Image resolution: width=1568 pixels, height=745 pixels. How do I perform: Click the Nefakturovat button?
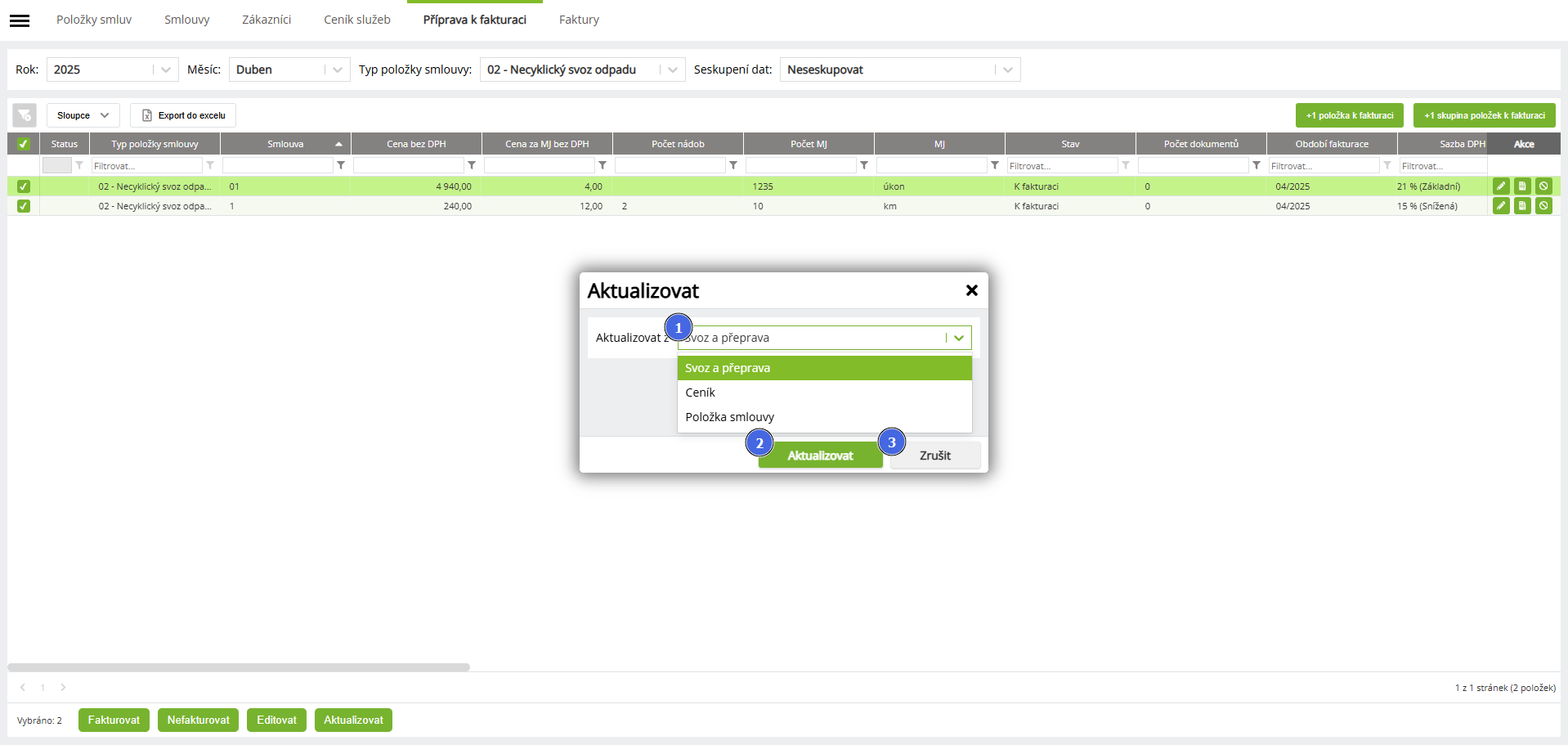click(199, 720)
